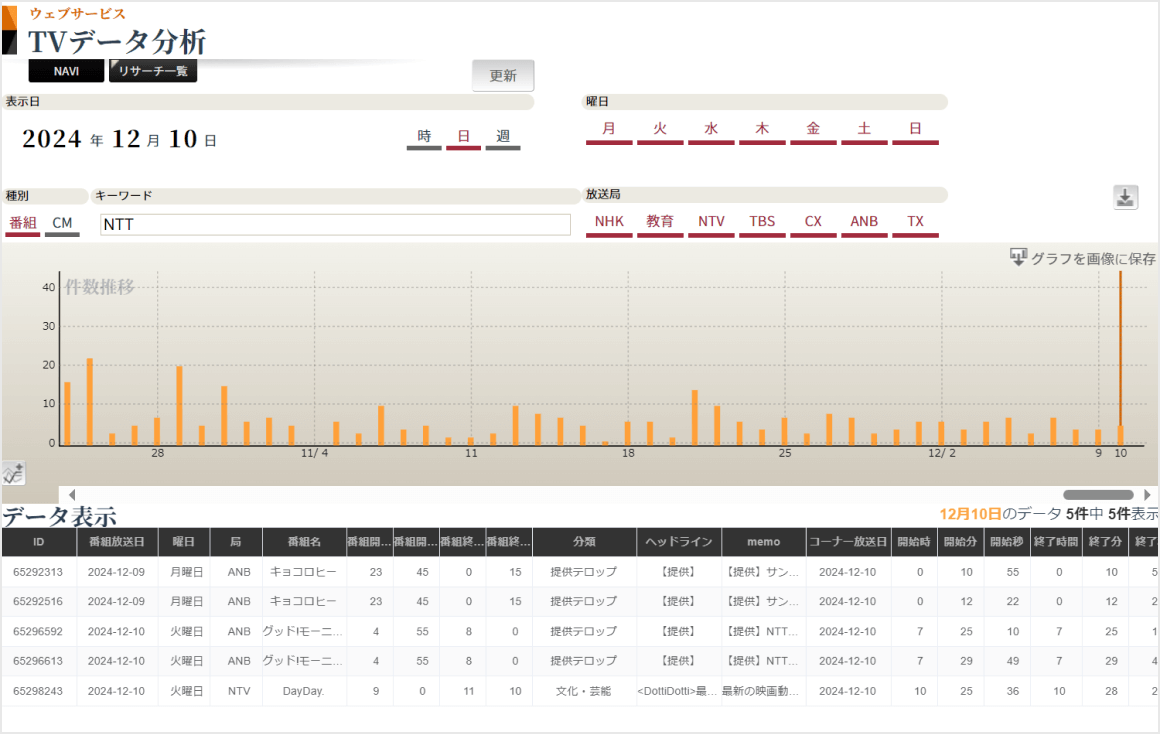Click the graph's horizontal scrollbar thumb
The height and width of the screenshot is (734, 1160).
[x=1098, y=495]
